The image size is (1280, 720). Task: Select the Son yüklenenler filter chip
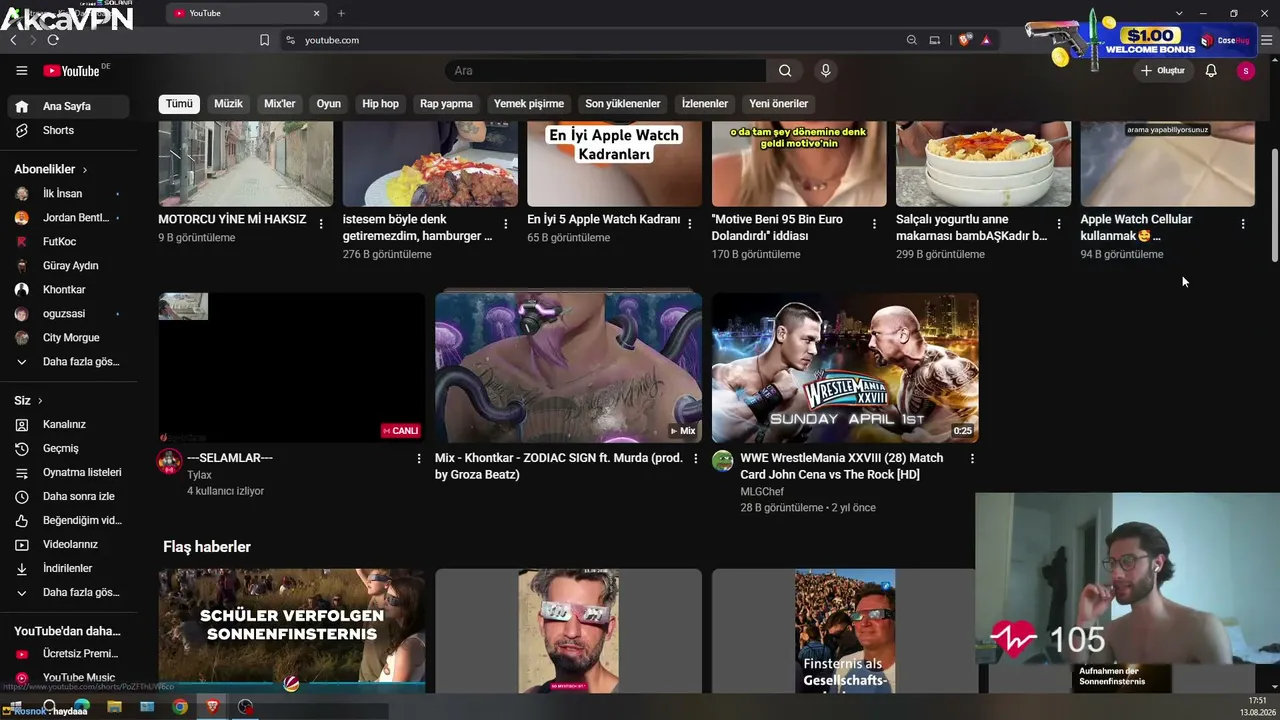pos(623,104)
